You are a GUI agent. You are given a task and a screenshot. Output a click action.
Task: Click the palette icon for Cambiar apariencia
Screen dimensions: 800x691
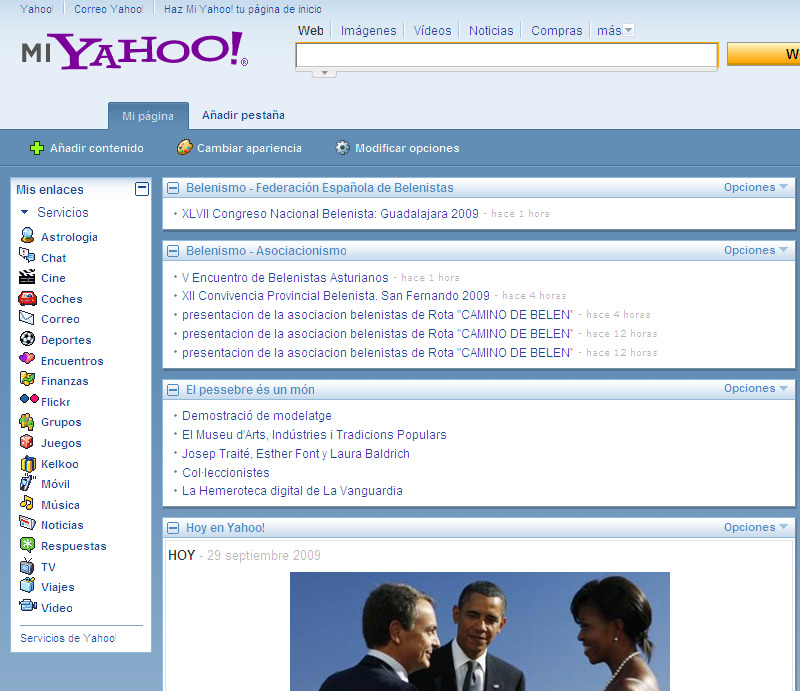184,147
